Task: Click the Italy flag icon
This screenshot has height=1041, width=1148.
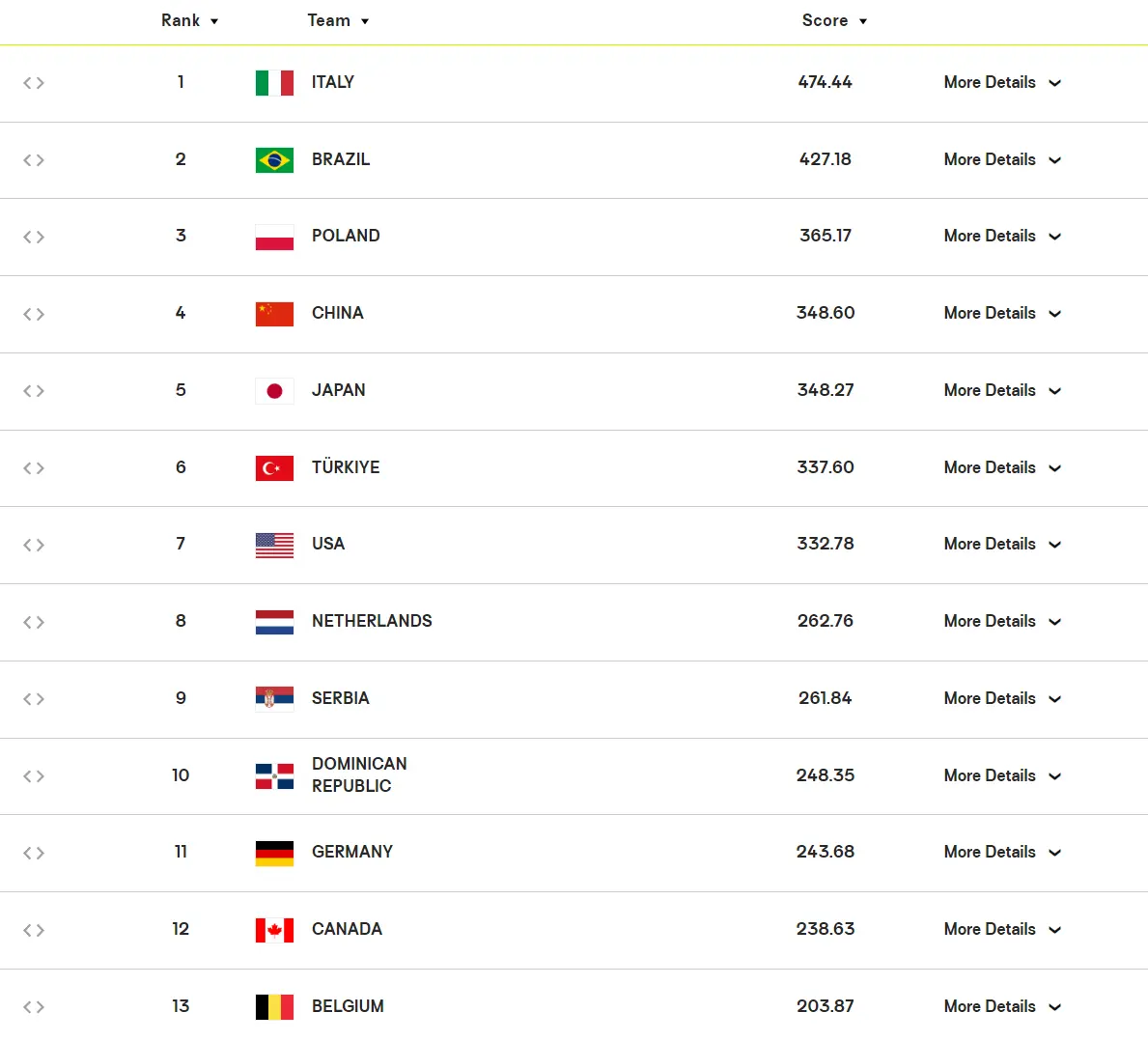Action: point(274,83)
